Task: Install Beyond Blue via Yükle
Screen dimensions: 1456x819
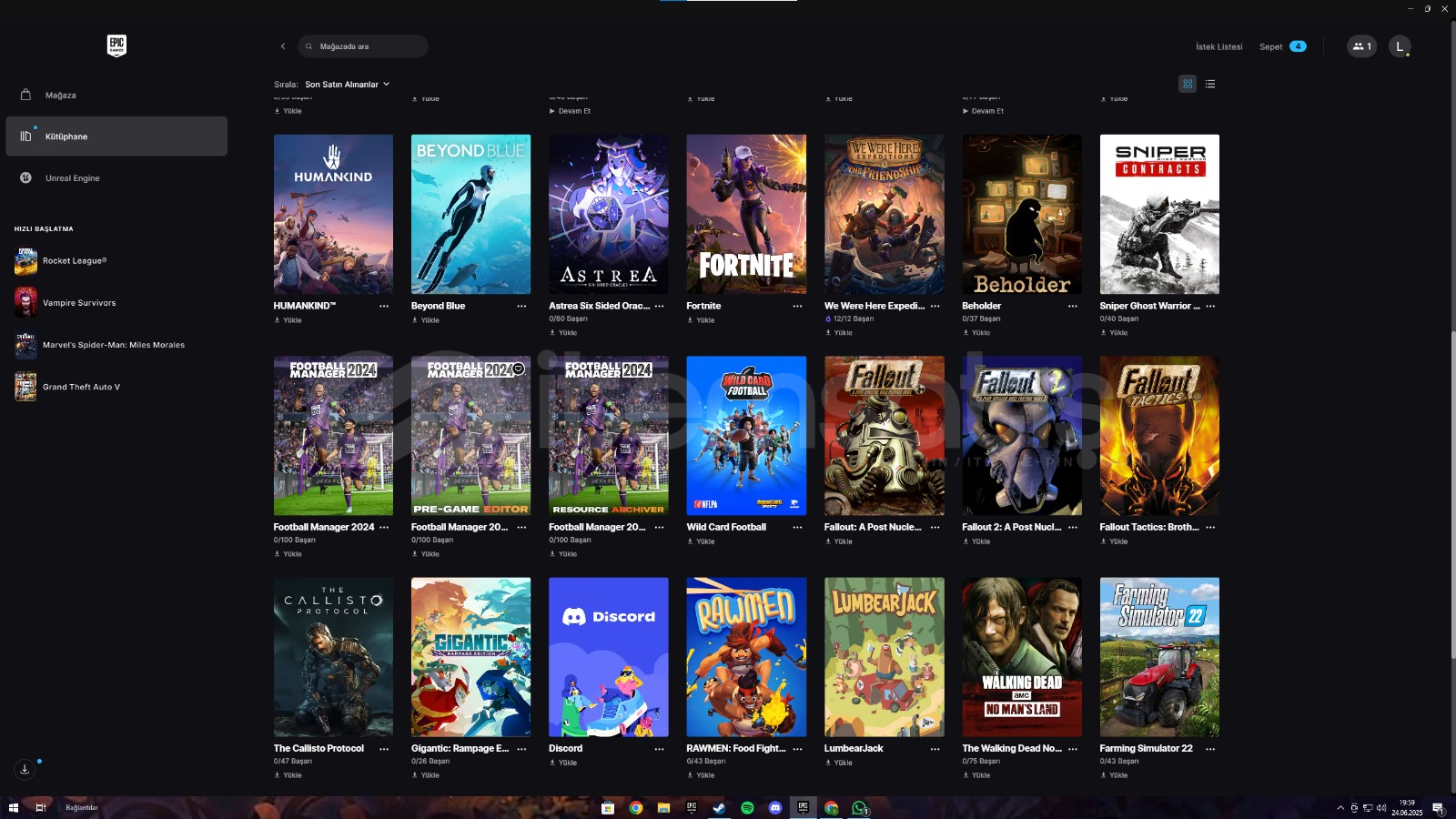Action: click(x=426, y=320)
